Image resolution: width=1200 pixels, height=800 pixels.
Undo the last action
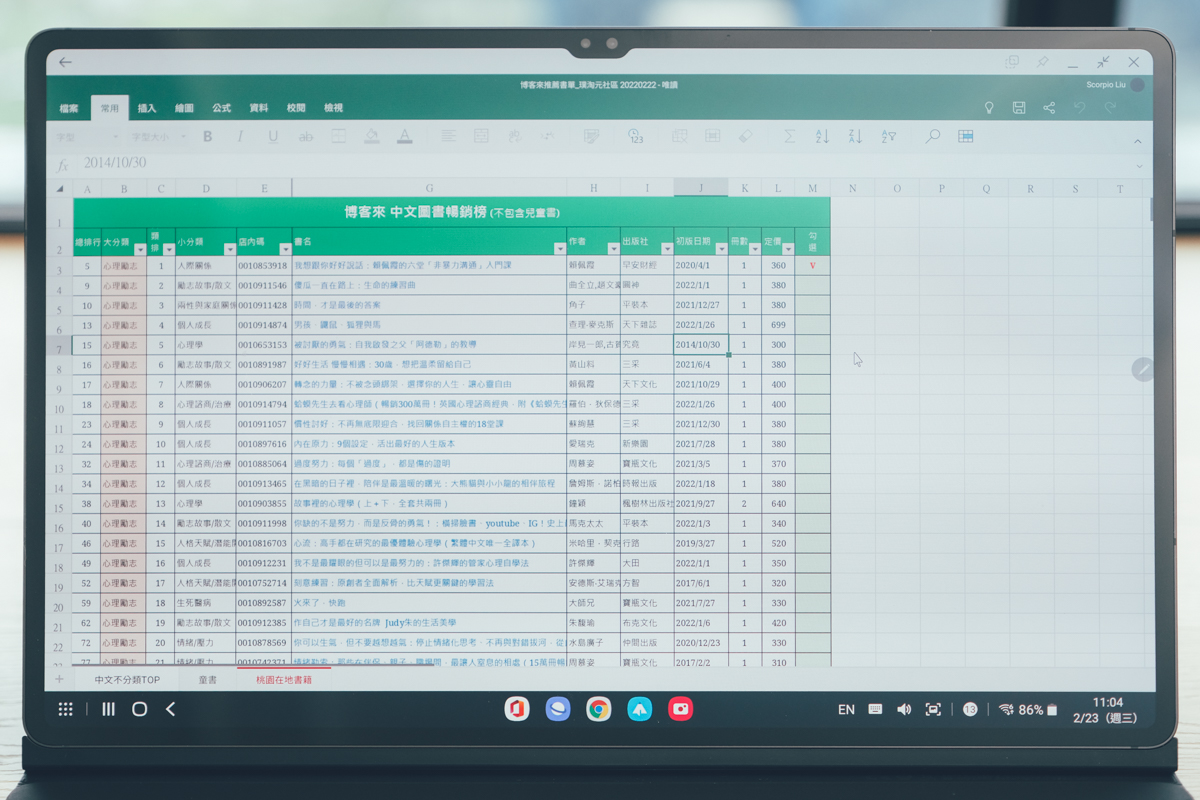click(1079, 108)
